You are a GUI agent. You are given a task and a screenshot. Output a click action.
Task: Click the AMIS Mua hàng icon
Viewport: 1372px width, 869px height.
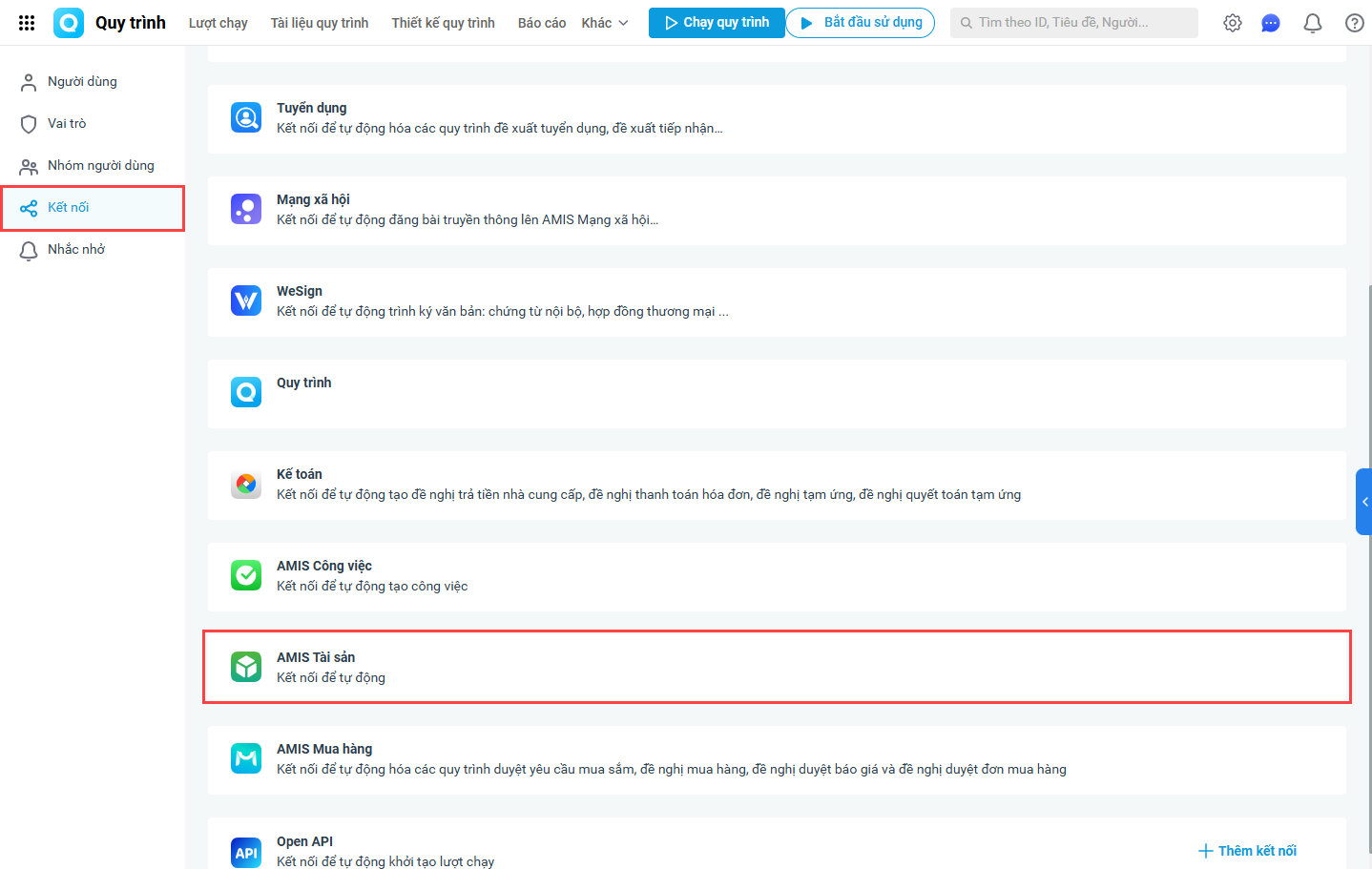tap(246, 758)
